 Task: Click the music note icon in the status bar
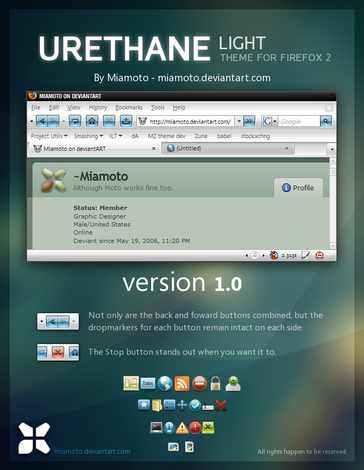(255, 255)
